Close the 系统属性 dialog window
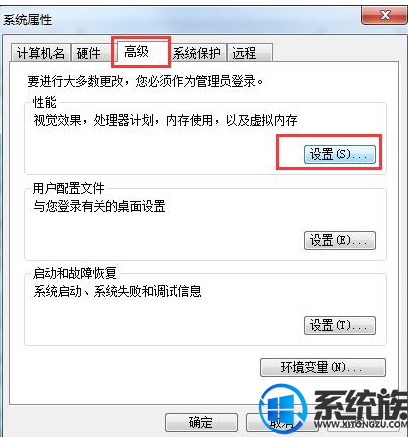The image size is (408, 437). coord(385,15)
